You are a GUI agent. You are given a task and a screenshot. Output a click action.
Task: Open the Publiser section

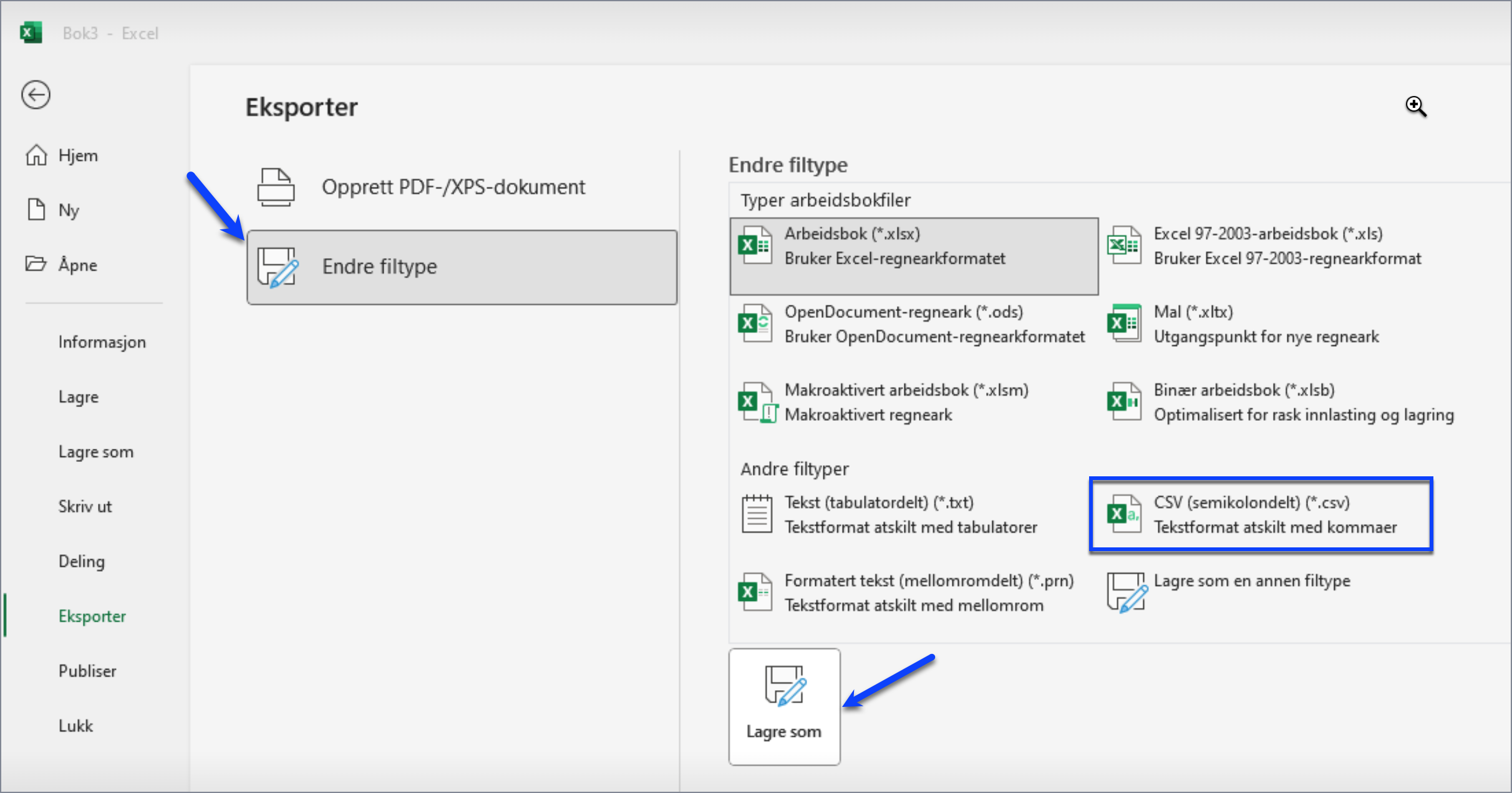coord(87,671)
